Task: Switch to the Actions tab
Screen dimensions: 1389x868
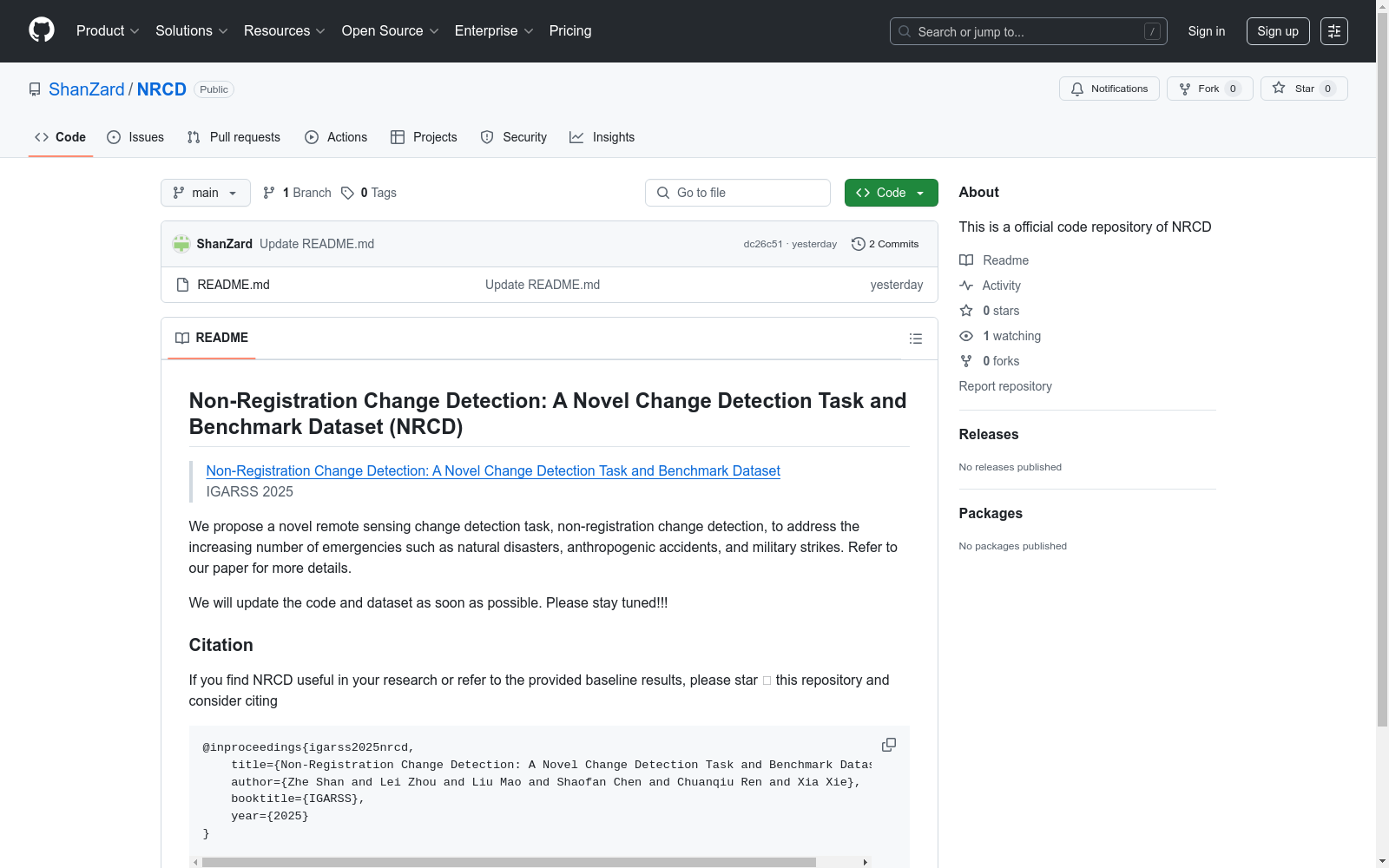Action: pos(336,137)
